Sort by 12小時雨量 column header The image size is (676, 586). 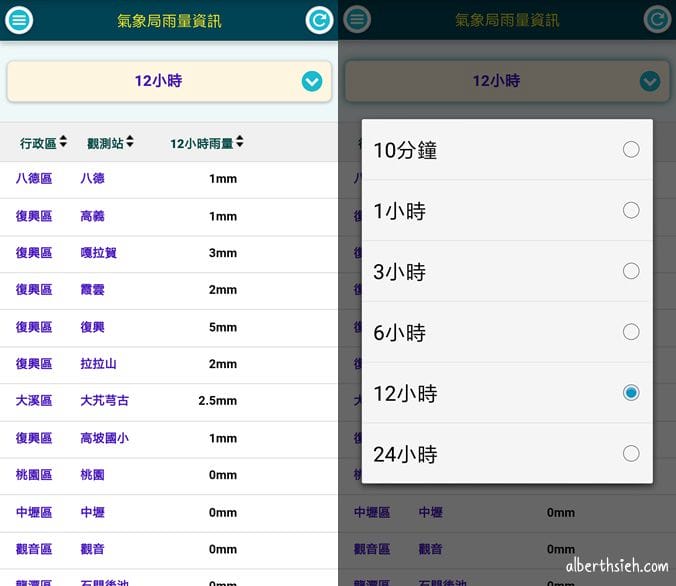pos(207,143)
